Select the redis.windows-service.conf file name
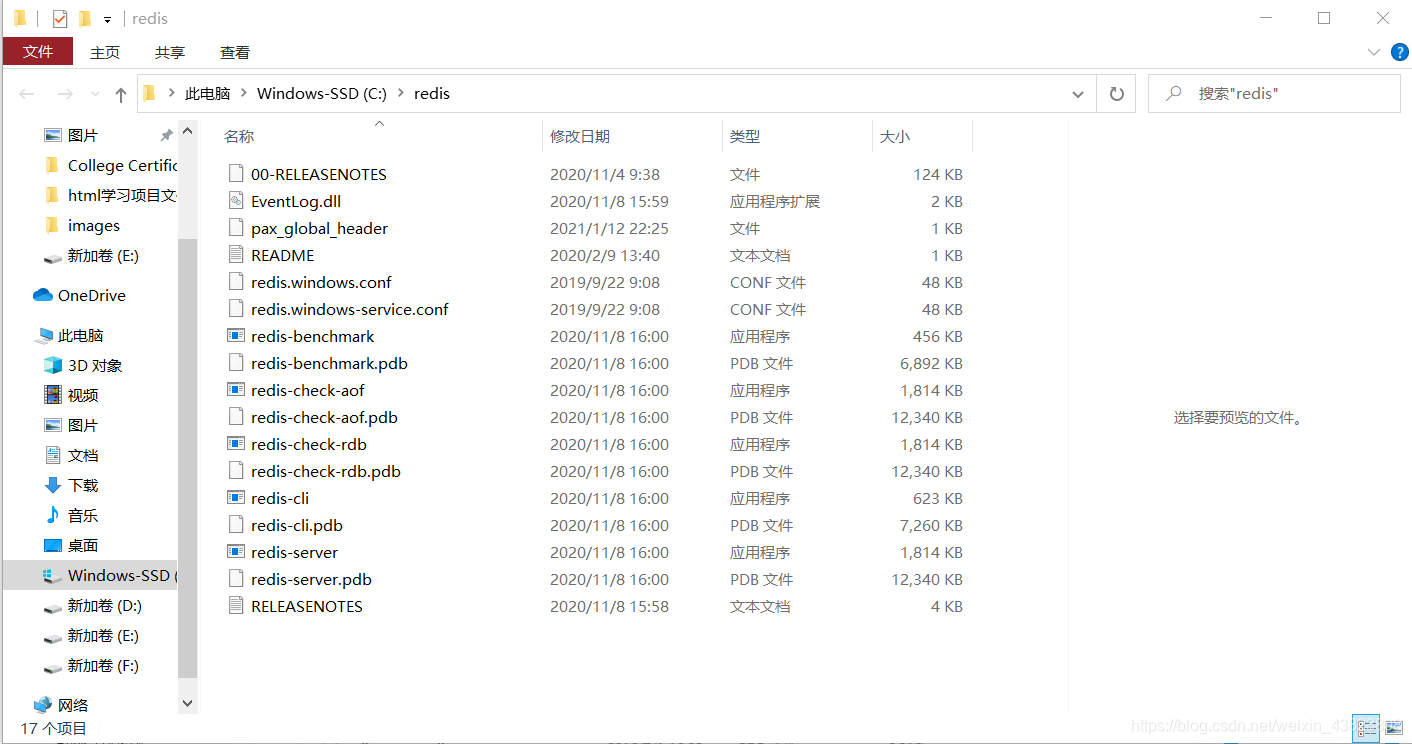The height and width of the screenshot is (744, 1412). pyautogui.click(x=349, y=309)
